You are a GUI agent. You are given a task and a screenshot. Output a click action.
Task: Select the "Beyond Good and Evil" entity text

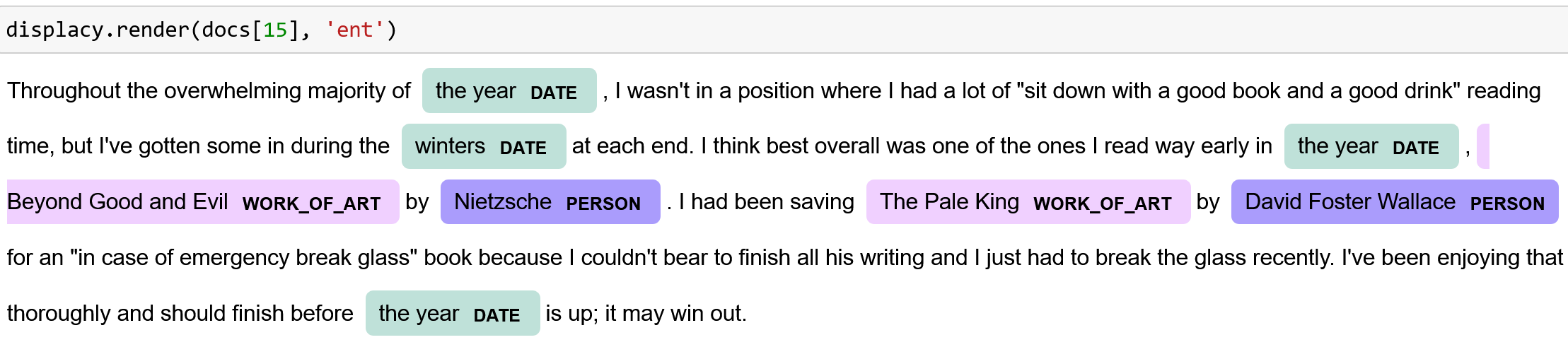117,202
